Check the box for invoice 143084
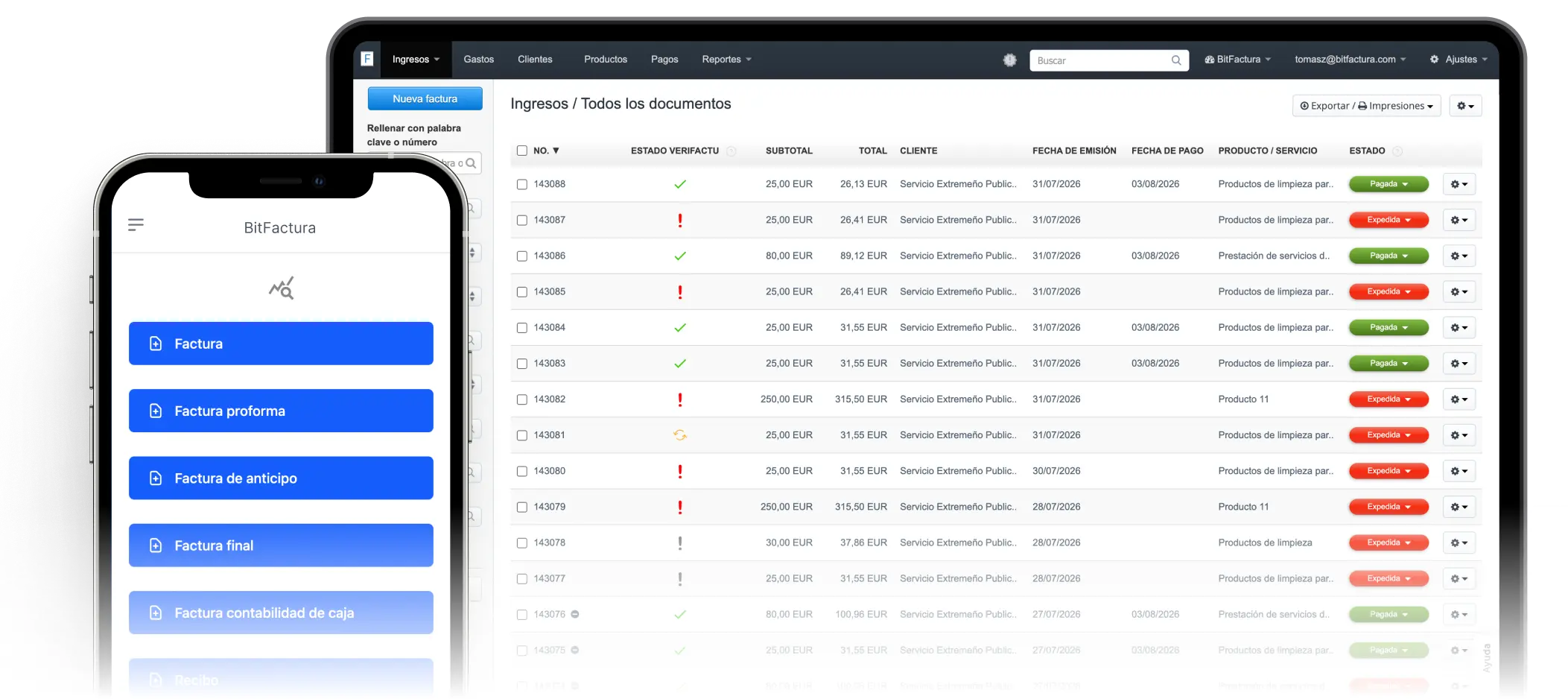 [x=522, y=328]
